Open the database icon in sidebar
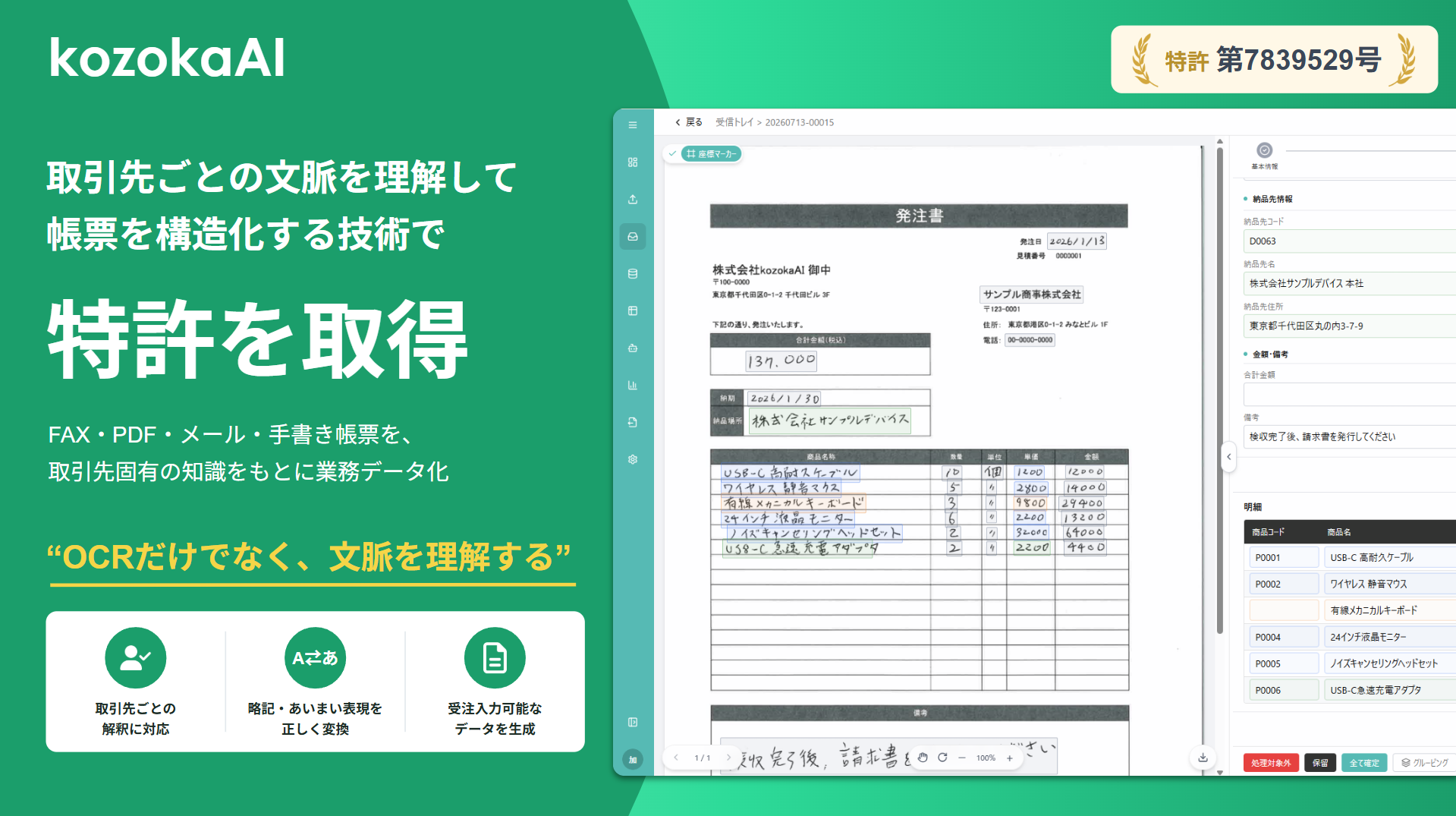The width and height of the screenshot is (1456, 816). click(633, 274)
